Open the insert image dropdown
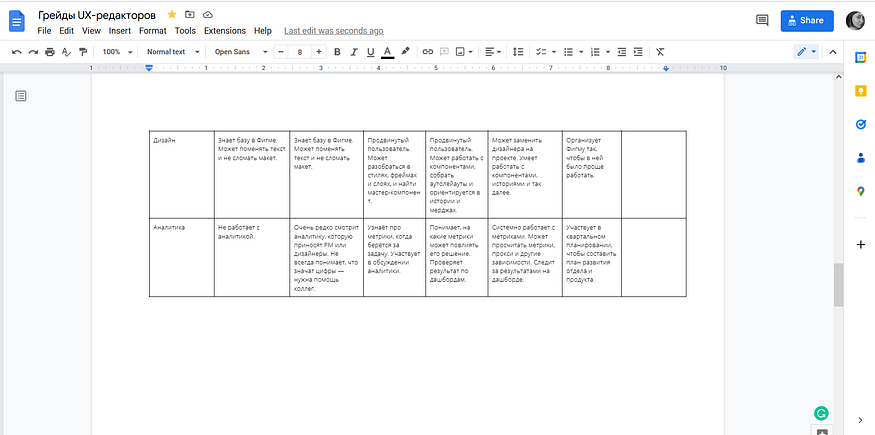The height and width of the screenshot is (435, 875). point(464,52)
